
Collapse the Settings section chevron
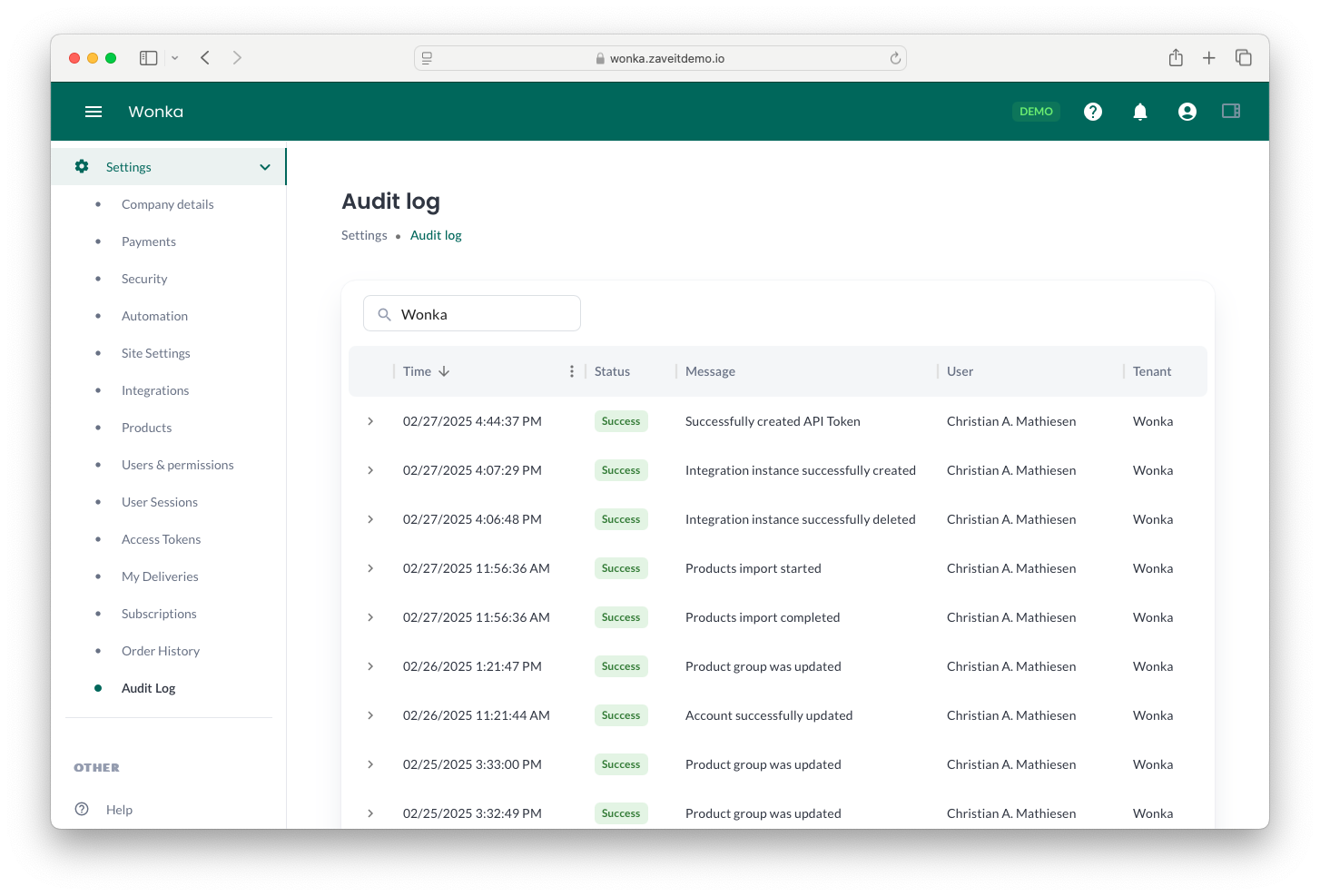pyautogui.click(x=265, y=167)
